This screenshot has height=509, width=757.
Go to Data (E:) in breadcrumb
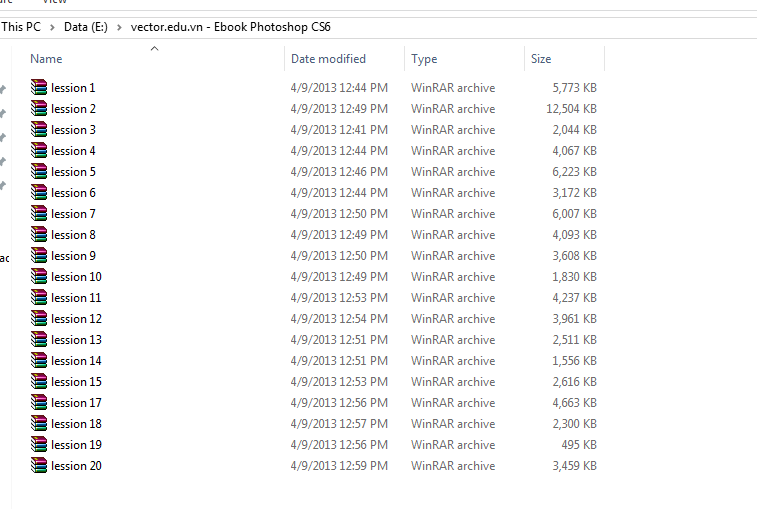pos(85,27)
